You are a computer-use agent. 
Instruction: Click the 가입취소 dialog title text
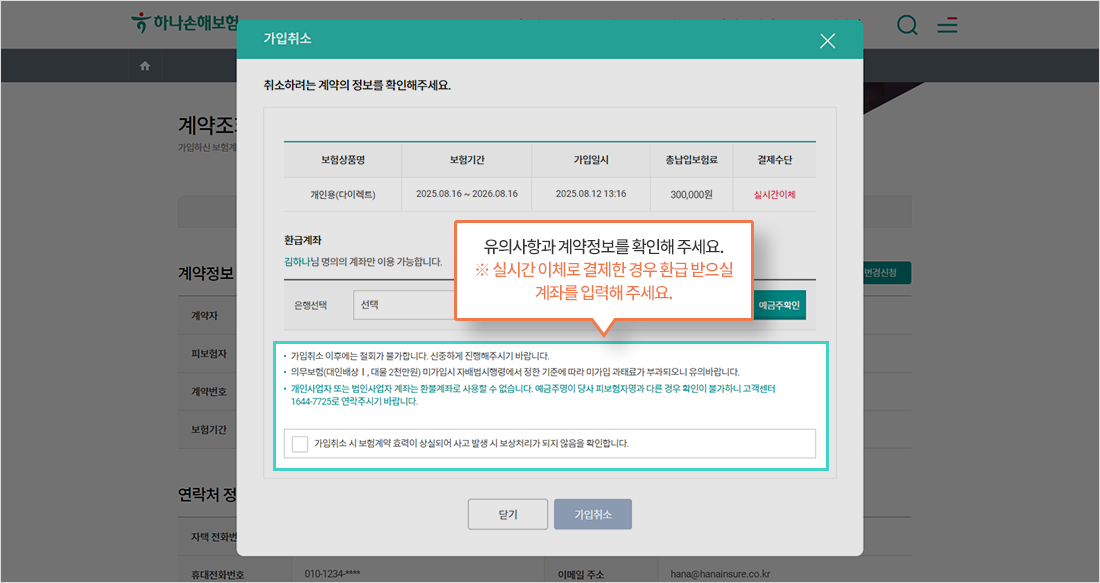point(287,39)
